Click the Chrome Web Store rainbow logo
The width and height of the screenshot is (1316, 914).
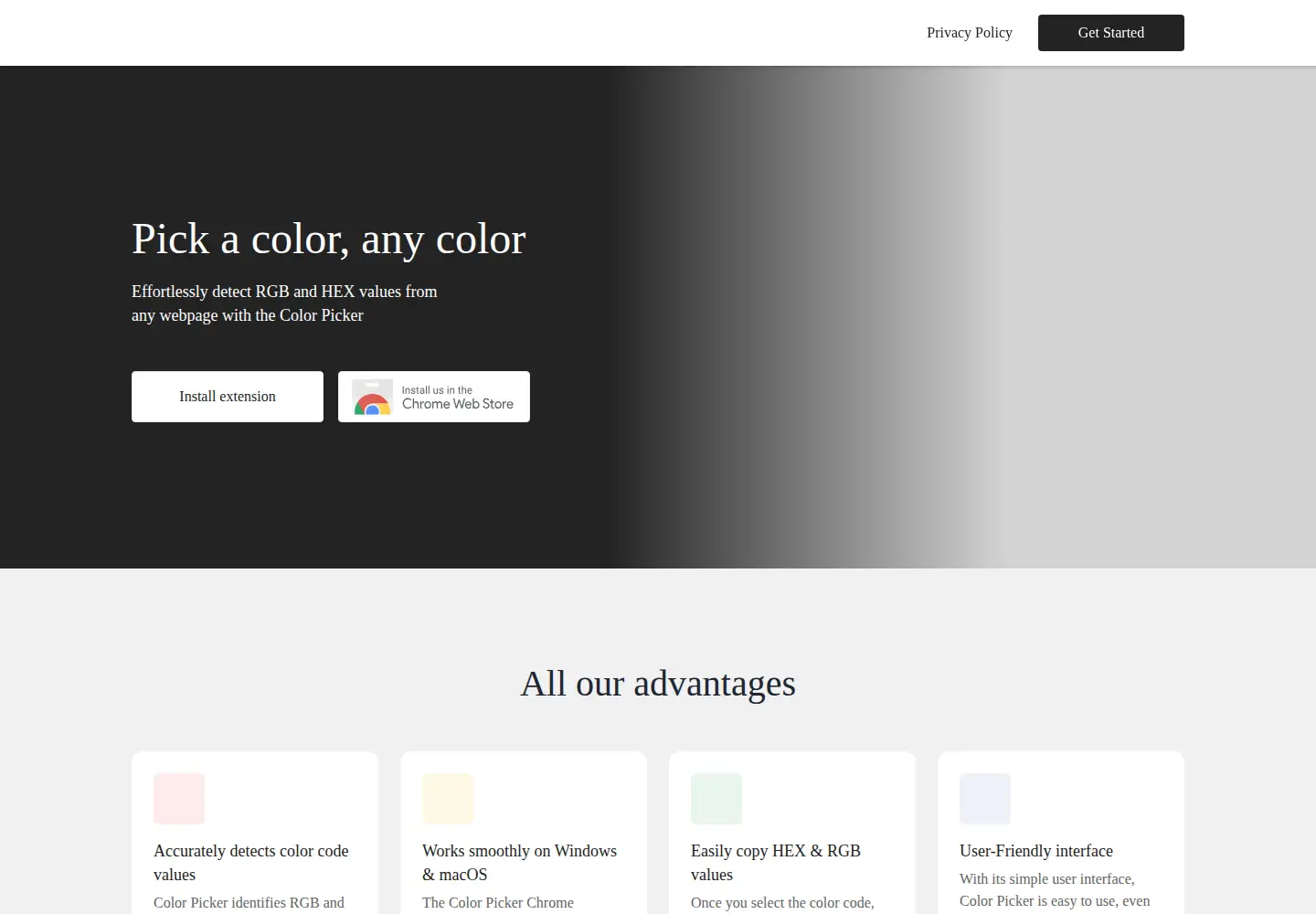tap(373, 399)
